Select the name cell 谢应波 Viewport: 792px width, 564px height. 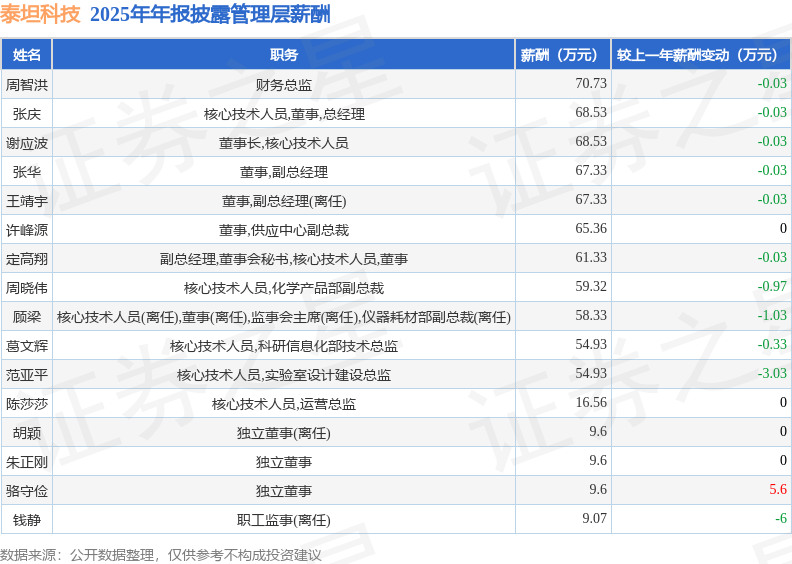(26, 142)
